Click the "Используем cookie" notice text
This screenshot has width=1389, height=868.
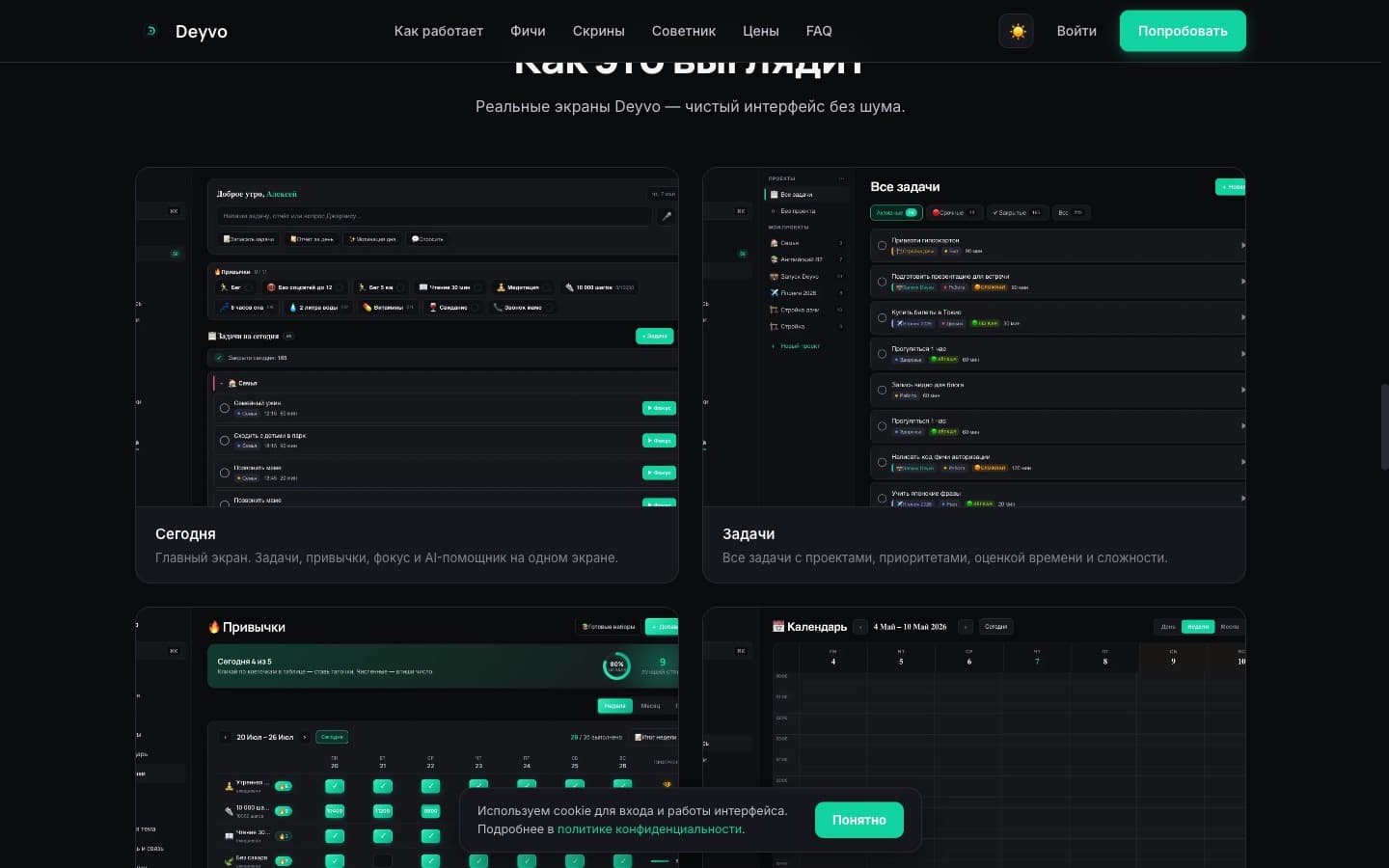(x=632, y=820)
